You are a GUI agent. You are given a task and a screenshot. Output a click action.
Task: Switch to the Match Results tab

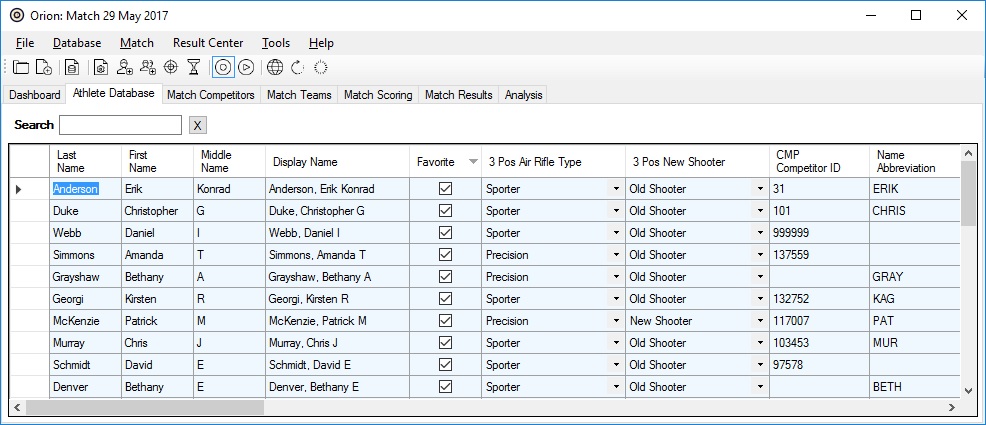pos(458,95)
